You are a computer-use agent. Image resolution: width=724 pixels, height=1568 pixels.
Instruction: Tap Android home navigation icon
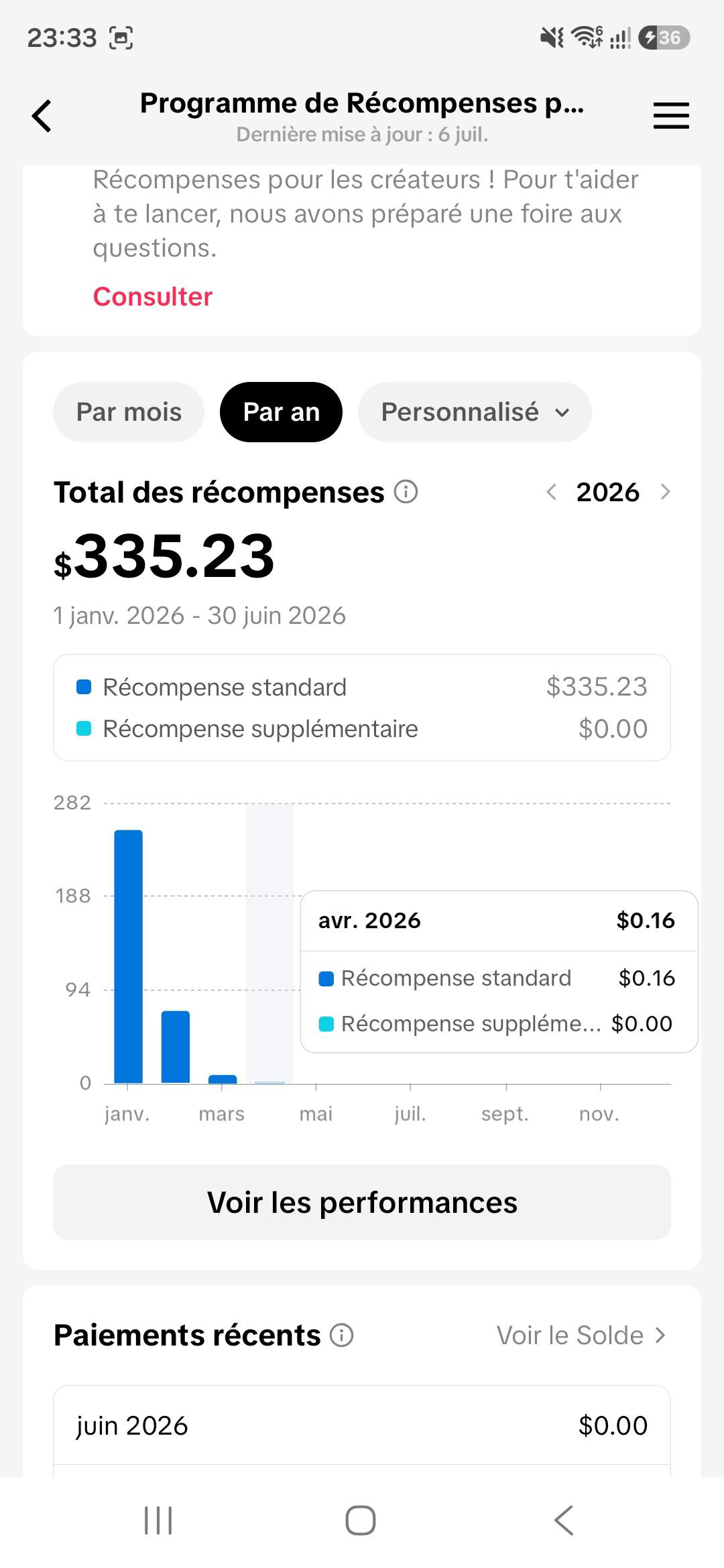[x=361, y=1520]
